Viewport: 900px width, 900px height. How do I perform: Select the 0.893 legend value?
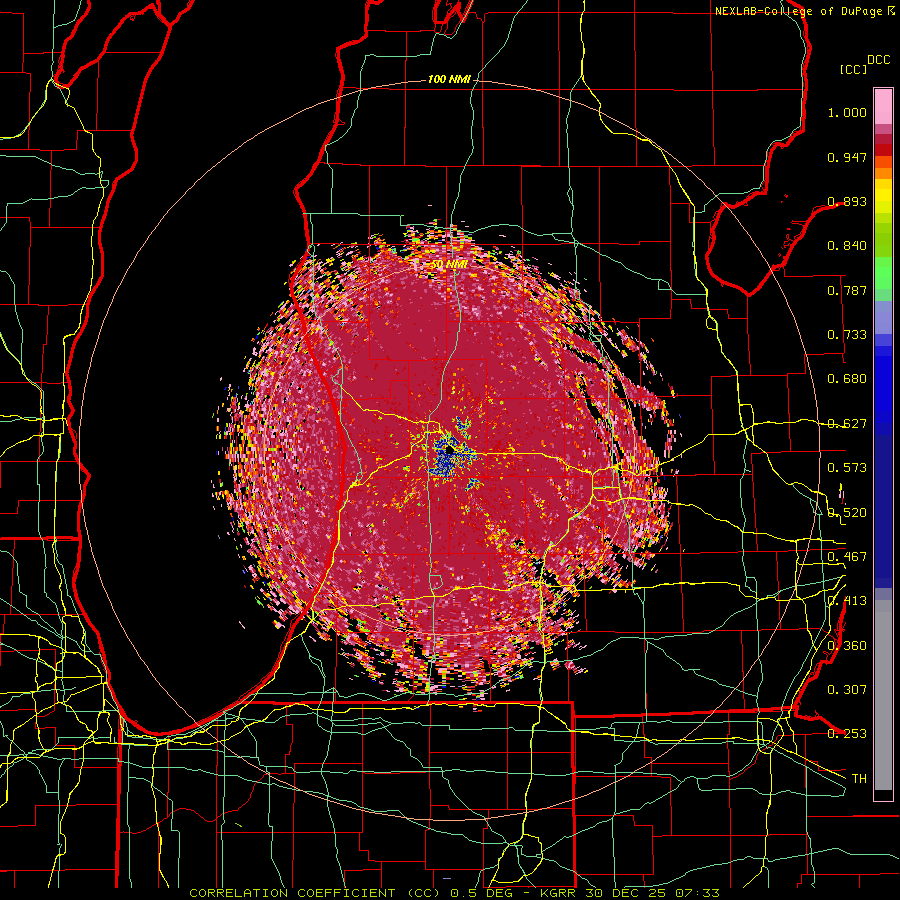(x=847, y=201)
